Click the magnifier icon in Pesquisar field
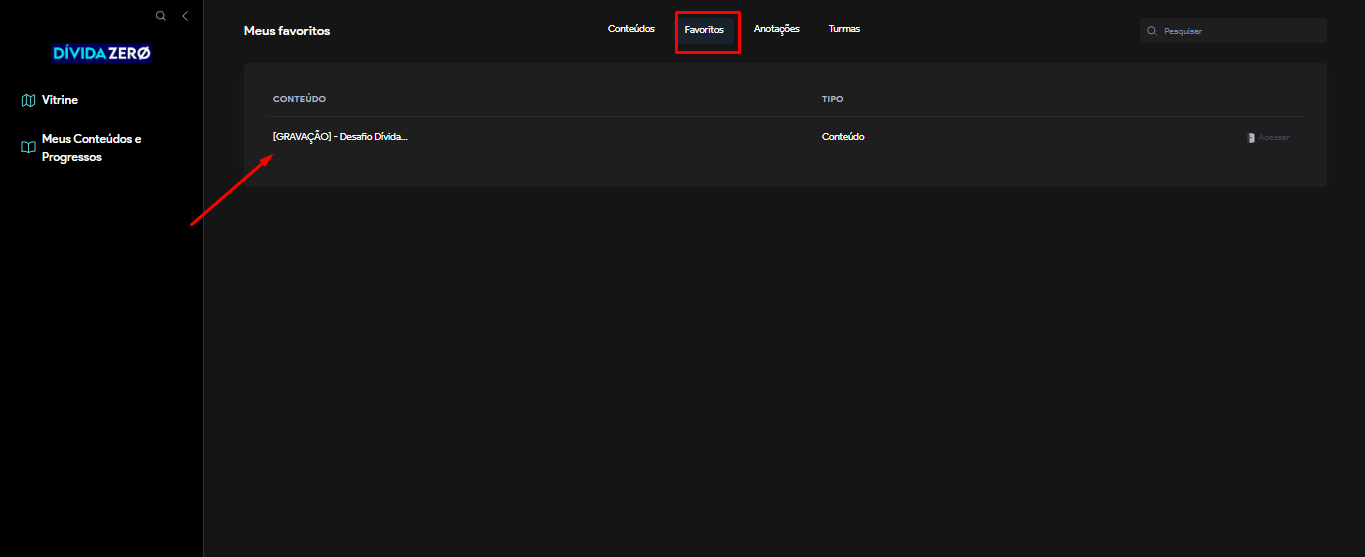 coord(1152,31)
